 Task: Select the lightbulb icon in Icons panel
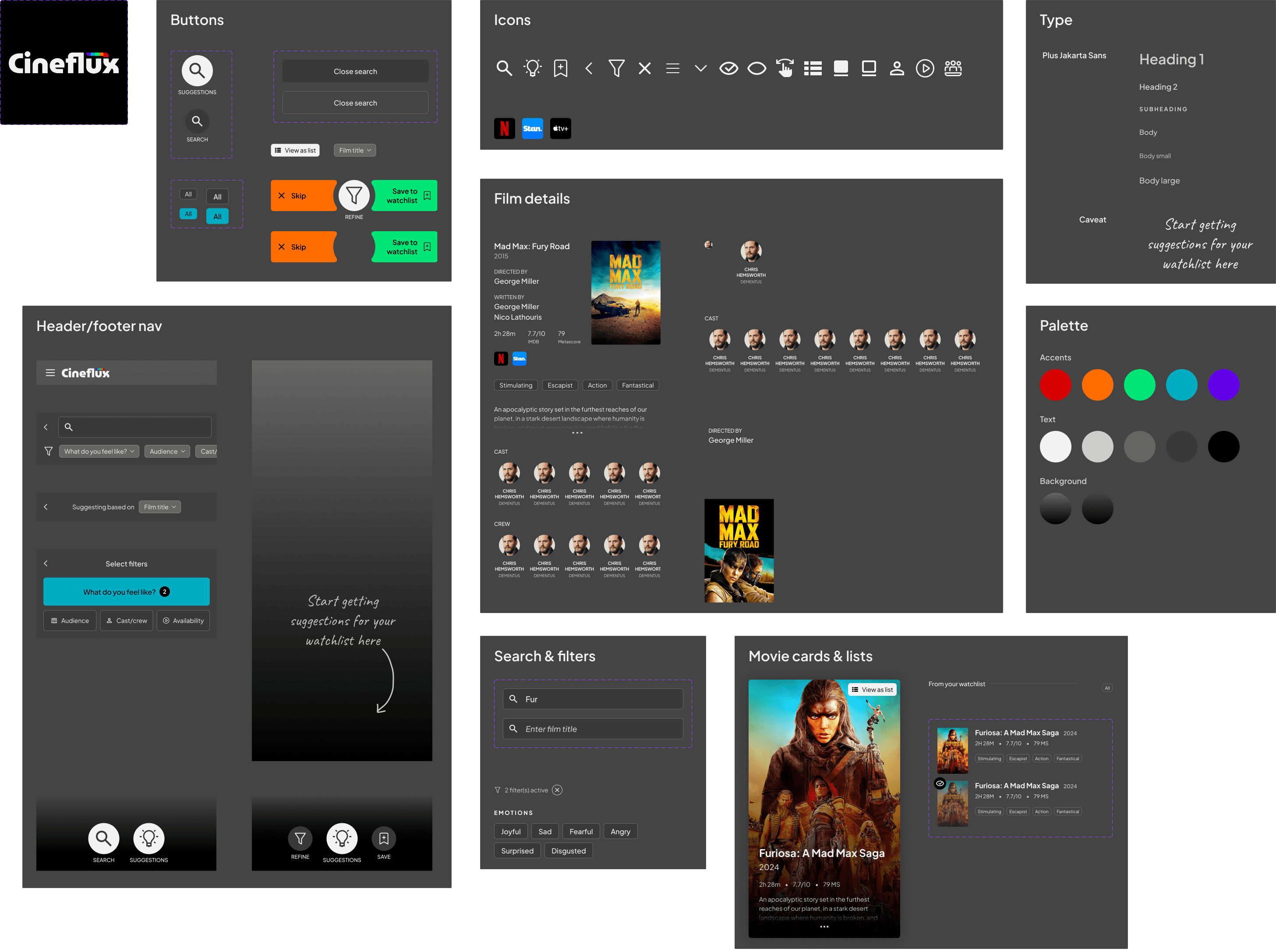(532, 69)
